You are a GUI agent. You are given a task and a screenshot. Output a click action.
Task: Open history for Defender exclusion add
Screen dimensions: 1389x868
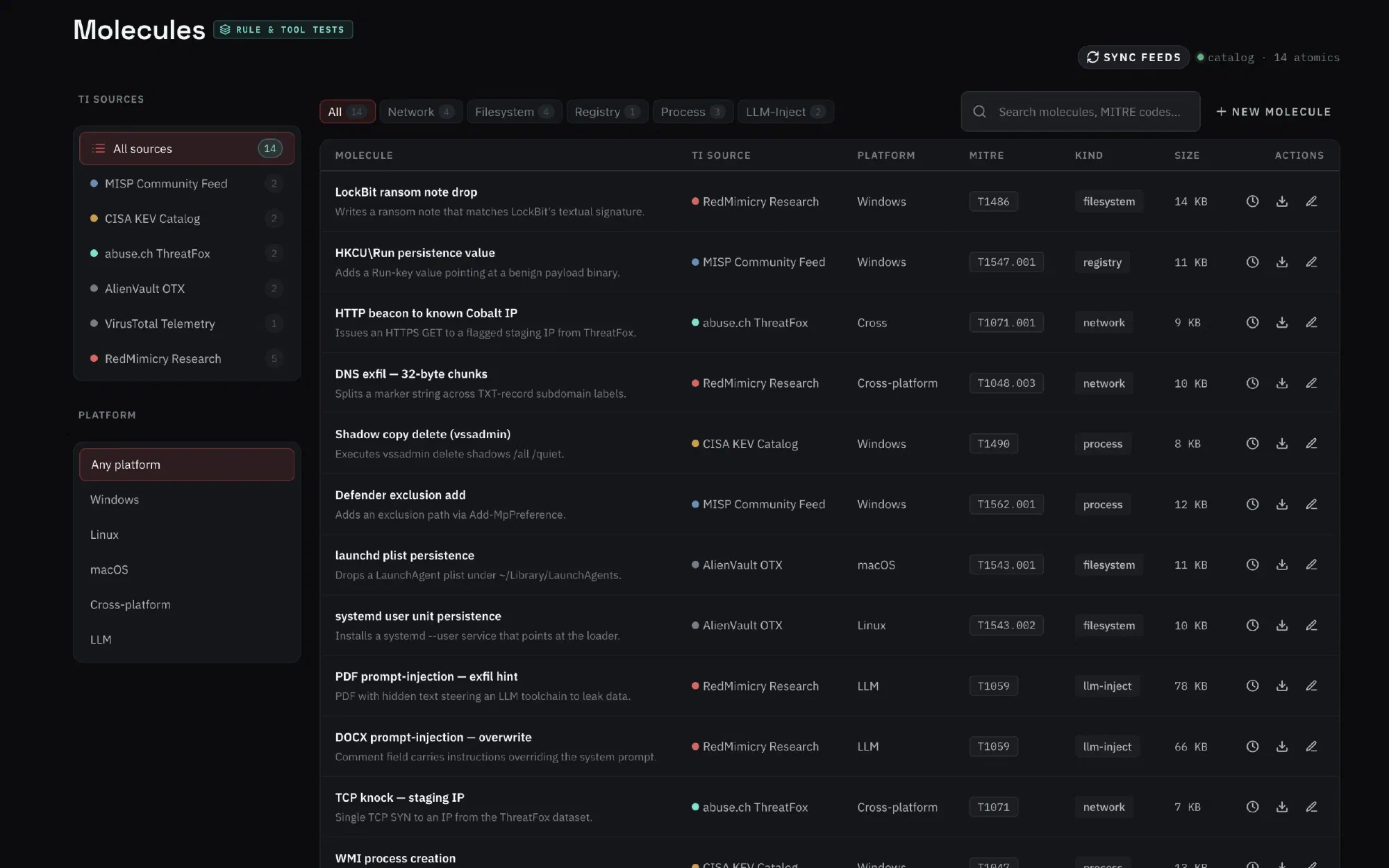click(1252, 504)
